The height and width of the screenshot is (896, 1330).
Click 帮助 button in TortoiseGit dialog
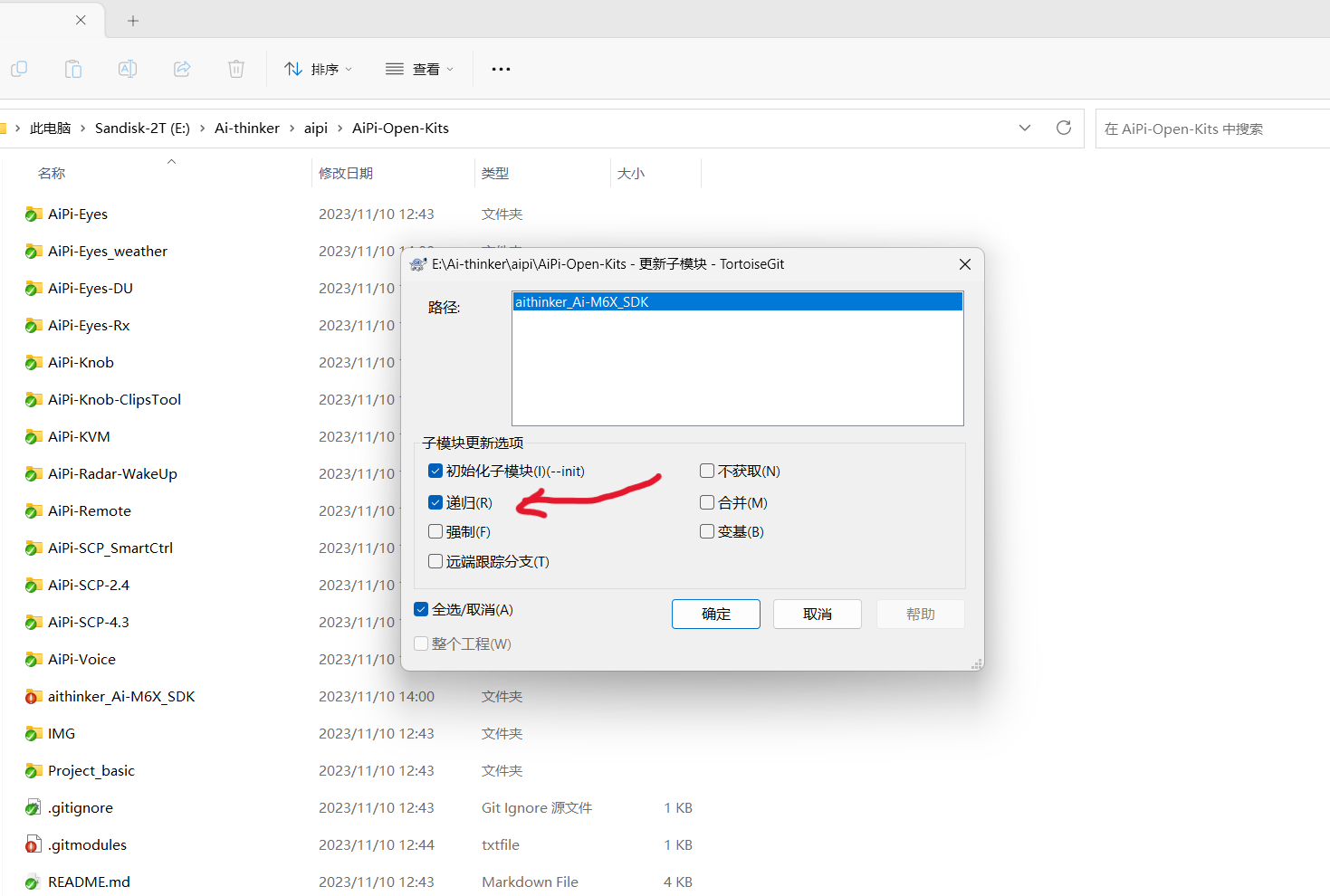921,614
